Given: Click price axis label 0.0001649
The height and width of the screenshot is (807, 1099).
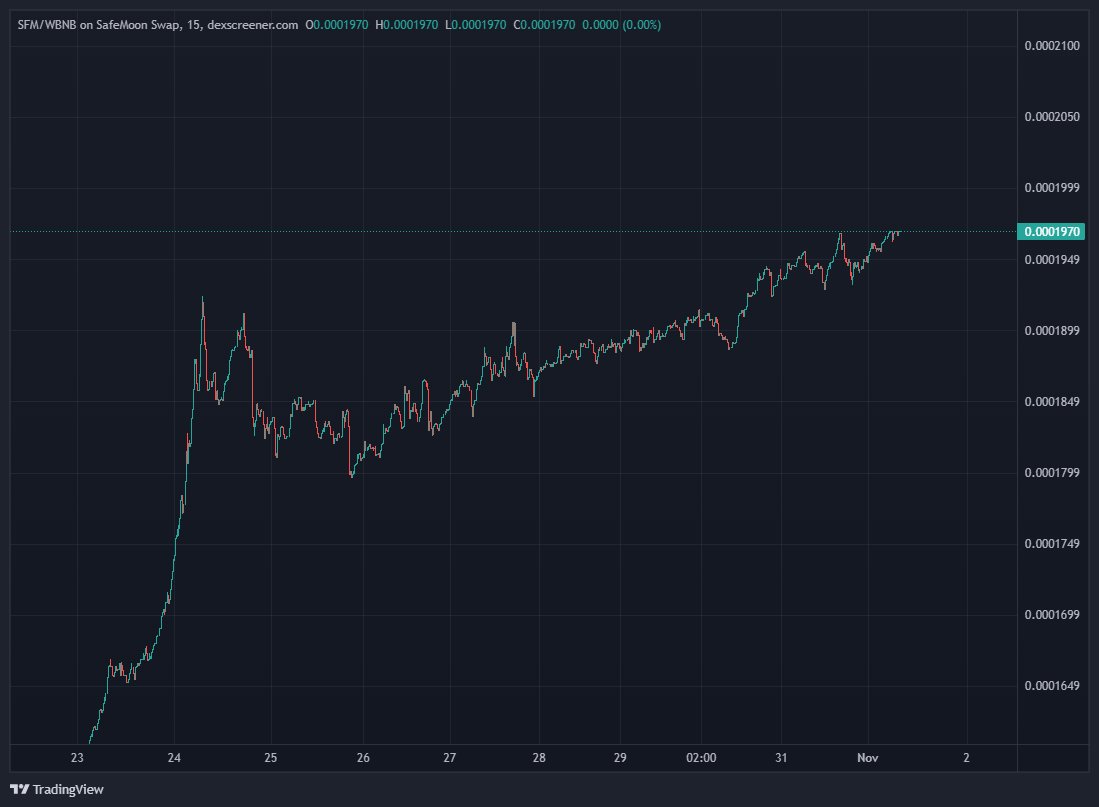Looking at the screenshot, I should point(1052,685).
